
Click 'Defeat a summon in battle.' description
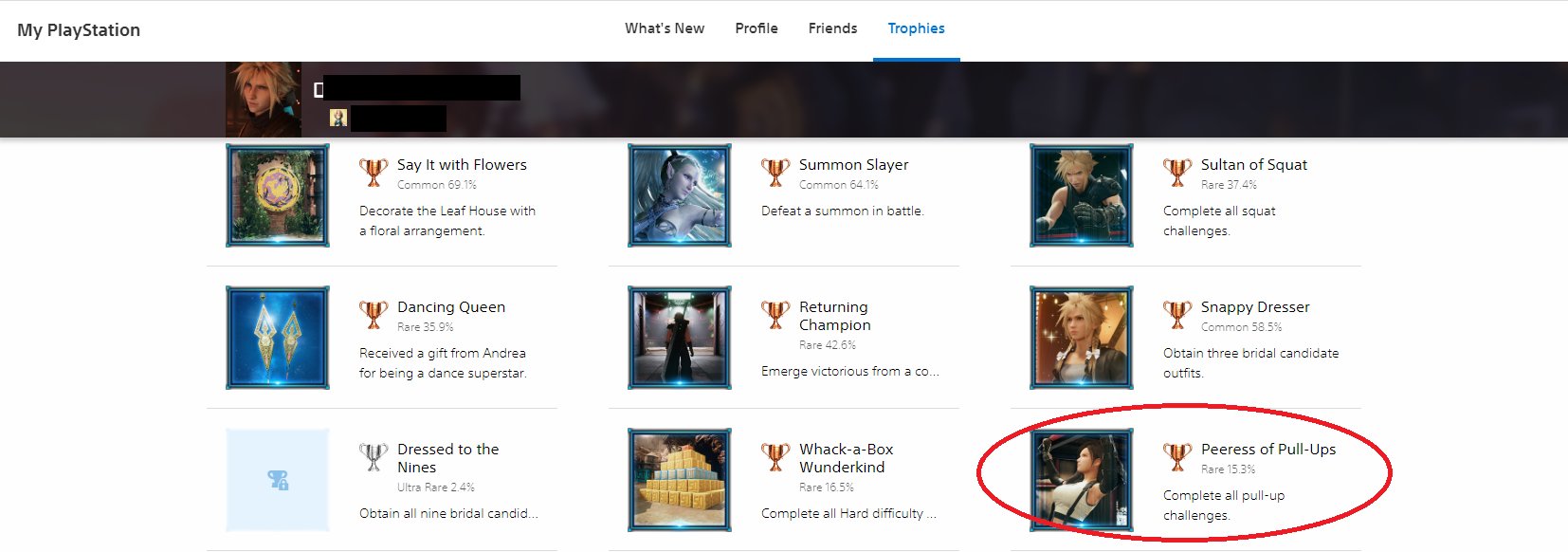click(843, 211)
